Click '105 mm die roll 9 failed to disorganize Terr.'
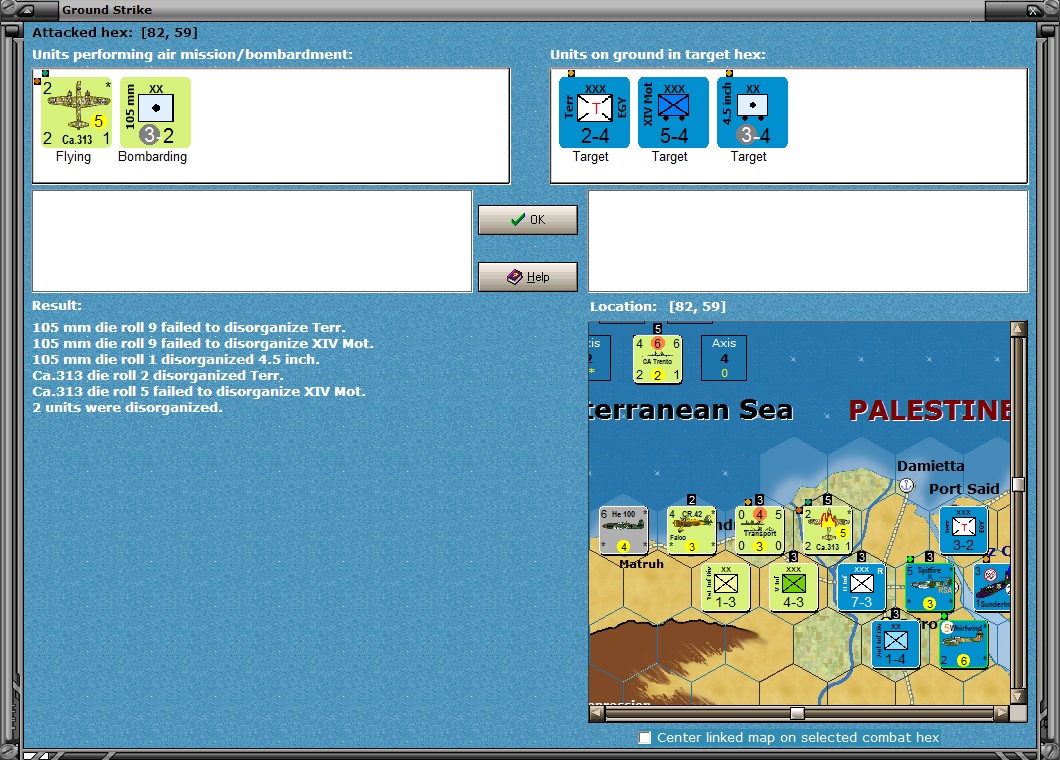Image resolution: width=1060 pixels, height=760 pixels. pos(189,327)
